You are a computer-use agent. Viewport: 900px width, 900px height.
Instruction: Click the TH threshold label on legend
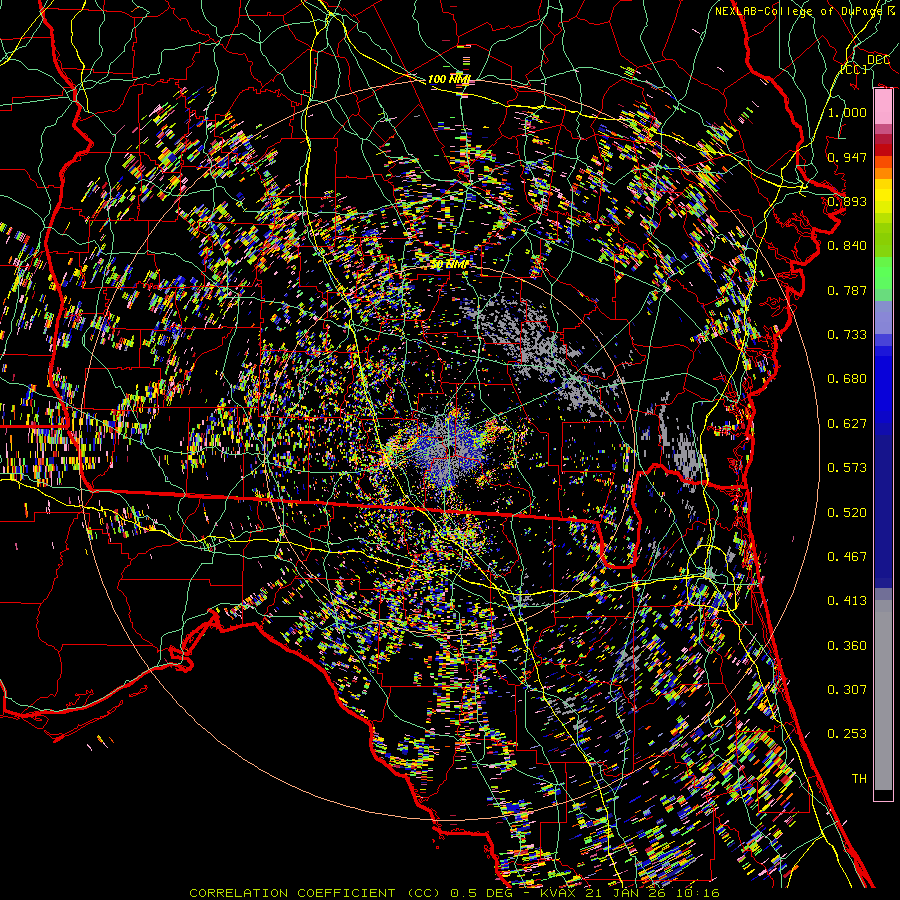coord(858,778)
